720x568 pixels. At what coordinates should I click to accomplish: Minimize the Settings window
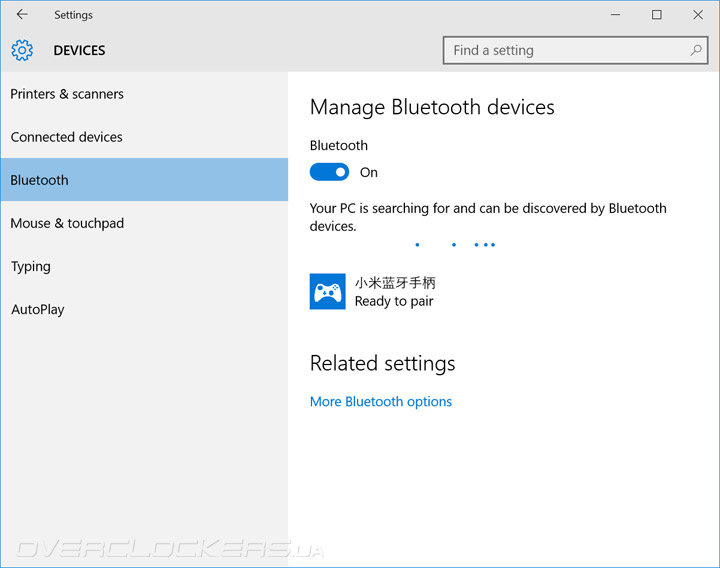point(613,15)
